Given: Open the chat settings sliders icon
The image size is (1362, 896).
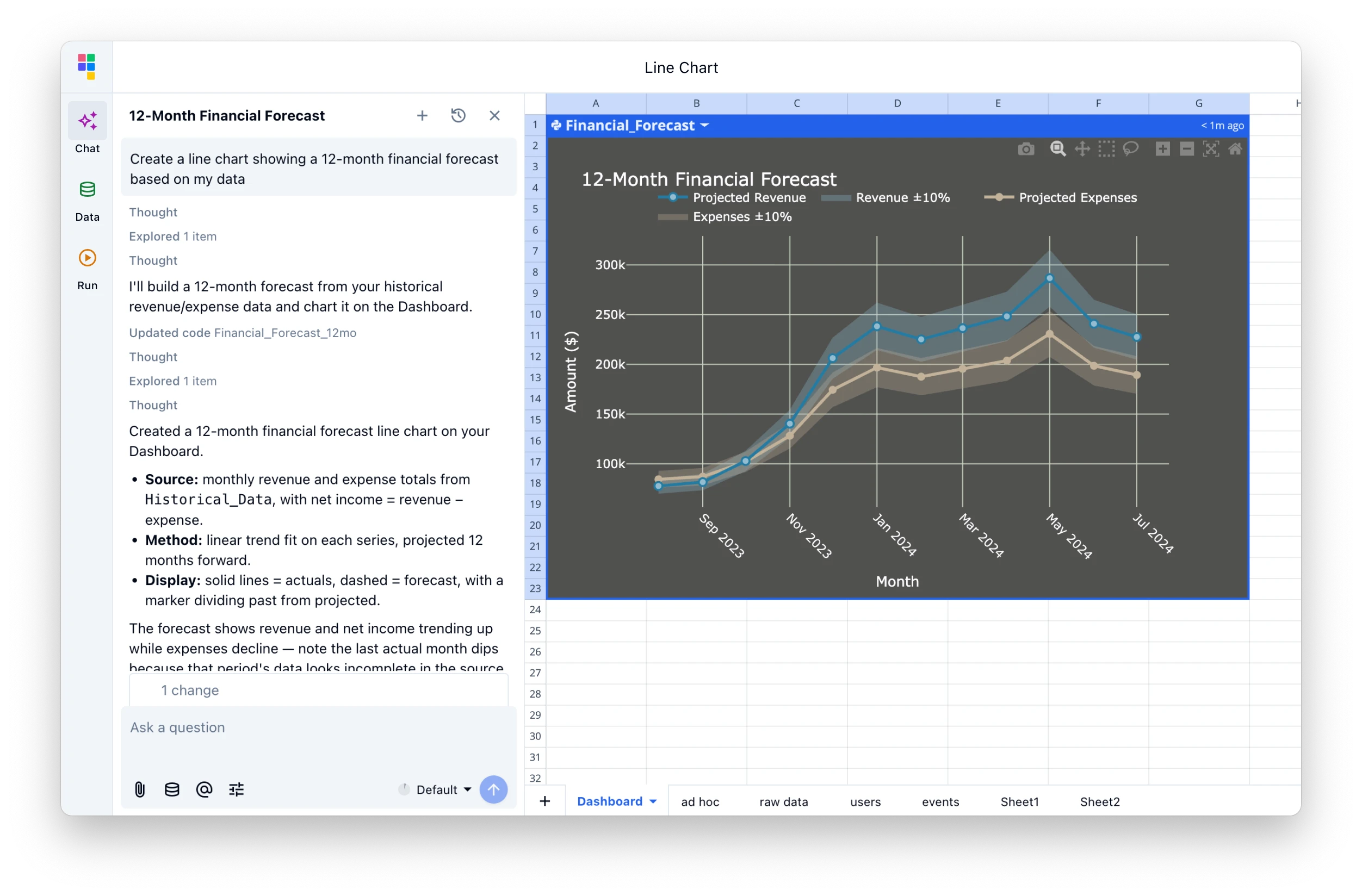Looking at the screenshot, I should click(236, 789).
